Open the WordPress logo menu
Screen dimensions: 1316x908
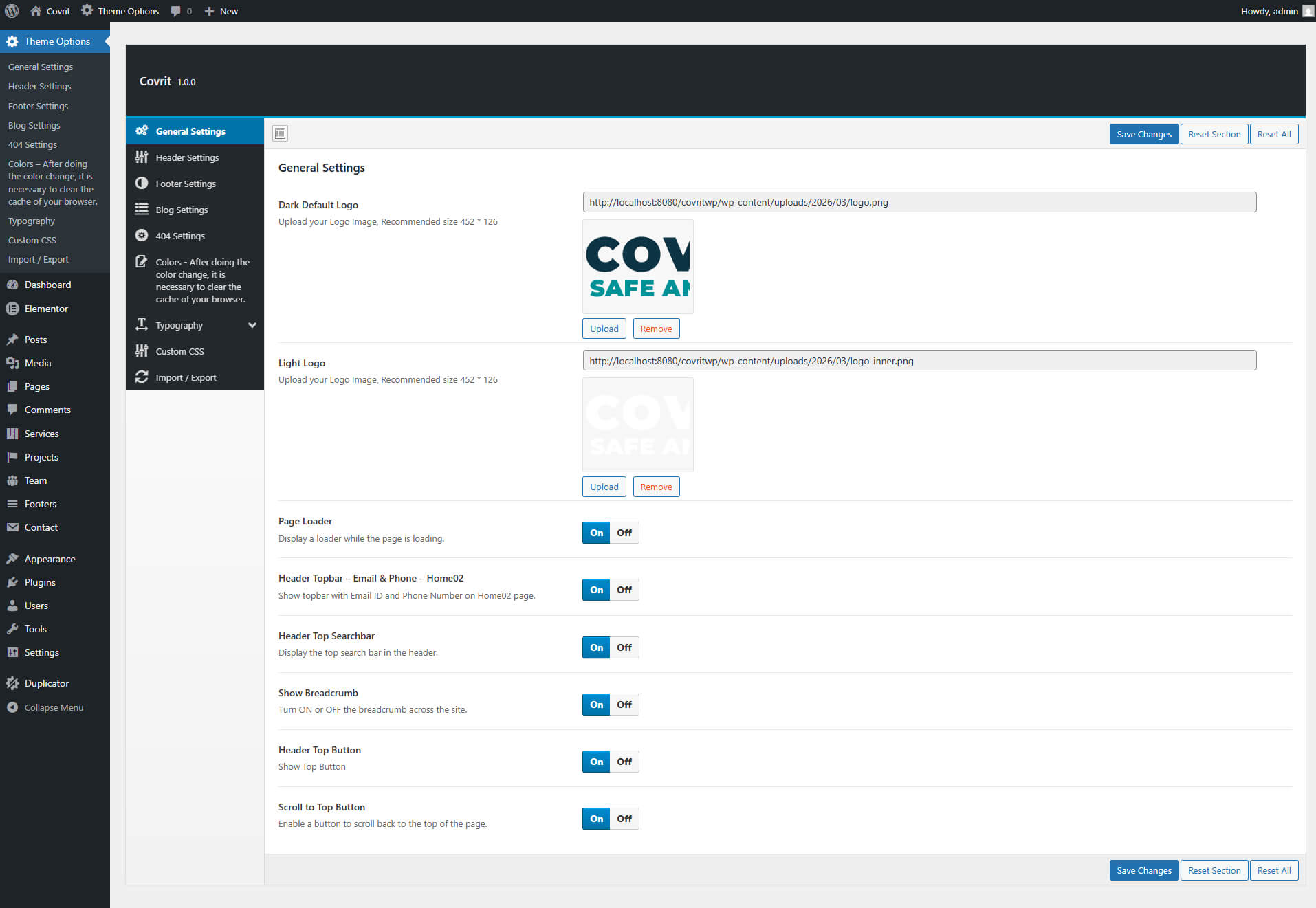coord(12,11)
